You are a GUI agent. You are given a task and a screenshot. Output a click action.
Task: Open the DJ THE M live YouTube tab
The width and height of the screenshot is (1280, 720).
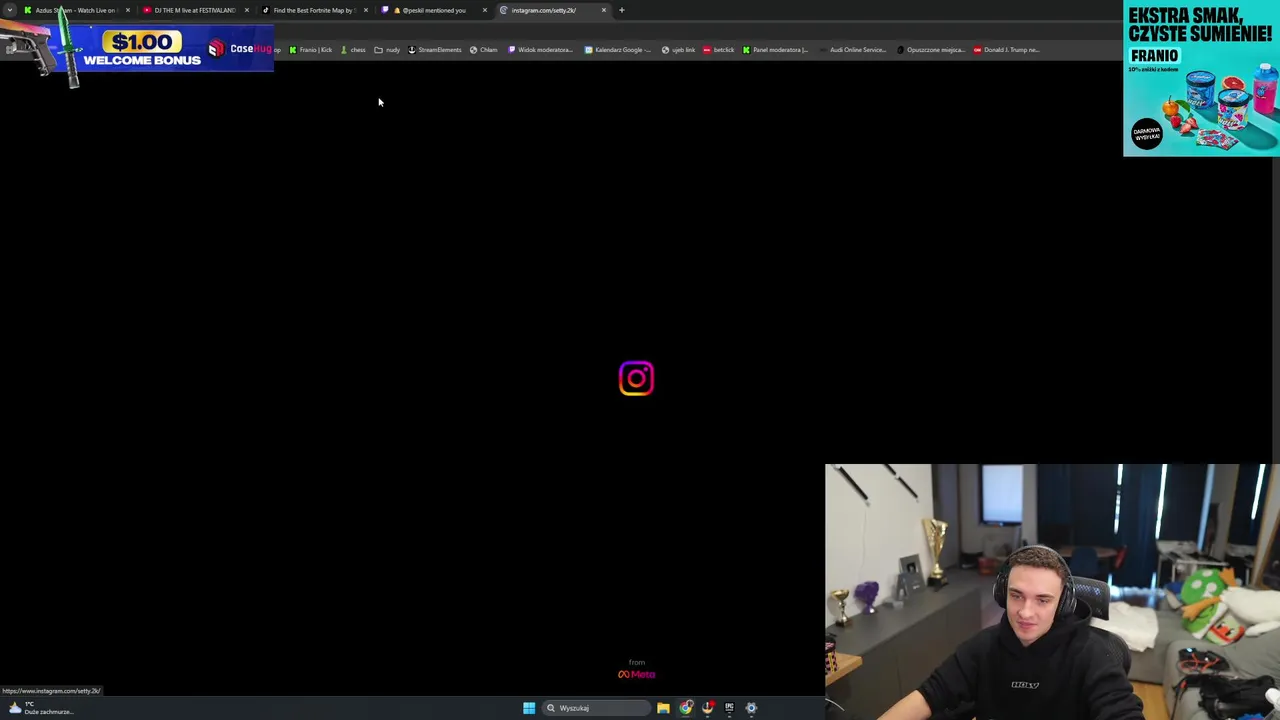click(x=190, y=10)
